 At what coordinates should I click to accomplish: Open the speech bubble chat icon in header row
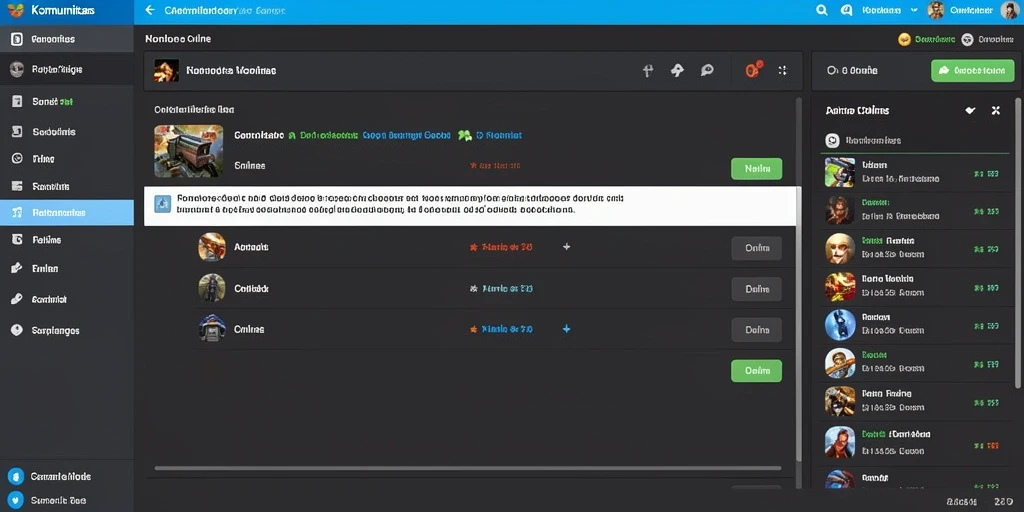707,70
